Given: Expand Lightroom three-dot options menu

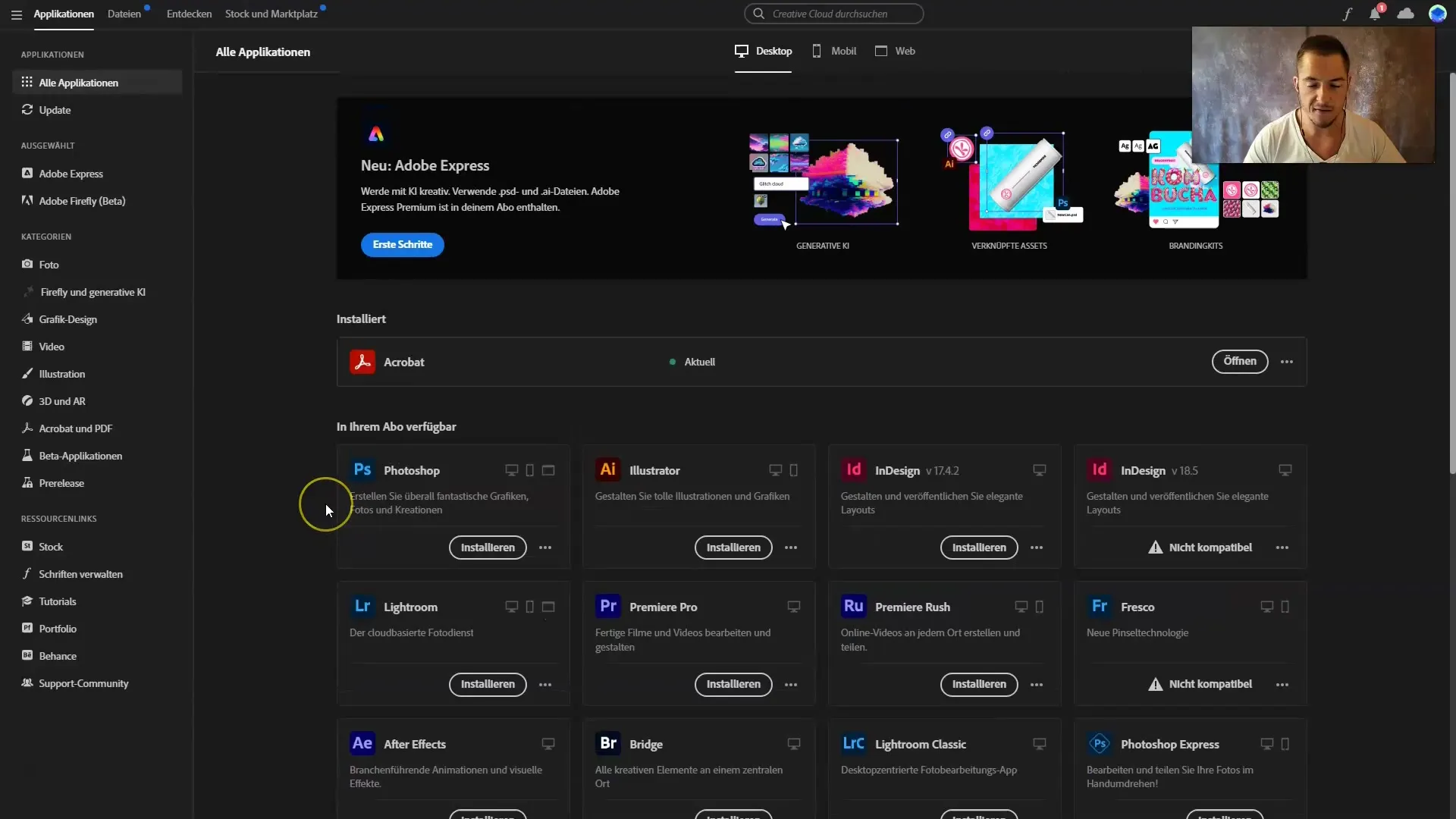Looking at the screenshot, I should pos(545,684).
